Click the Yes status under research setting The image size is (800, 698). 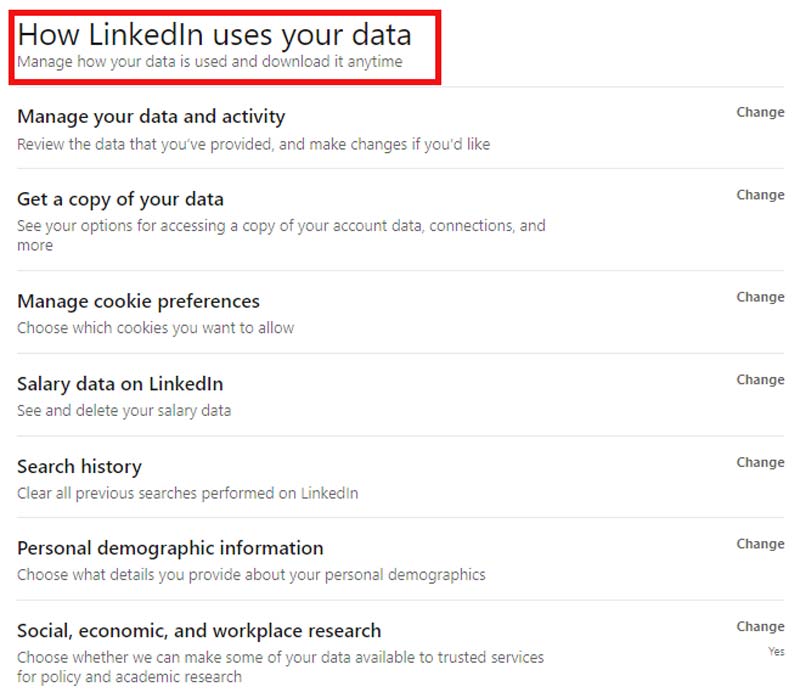pyautogui.click(x=775, y=650)
